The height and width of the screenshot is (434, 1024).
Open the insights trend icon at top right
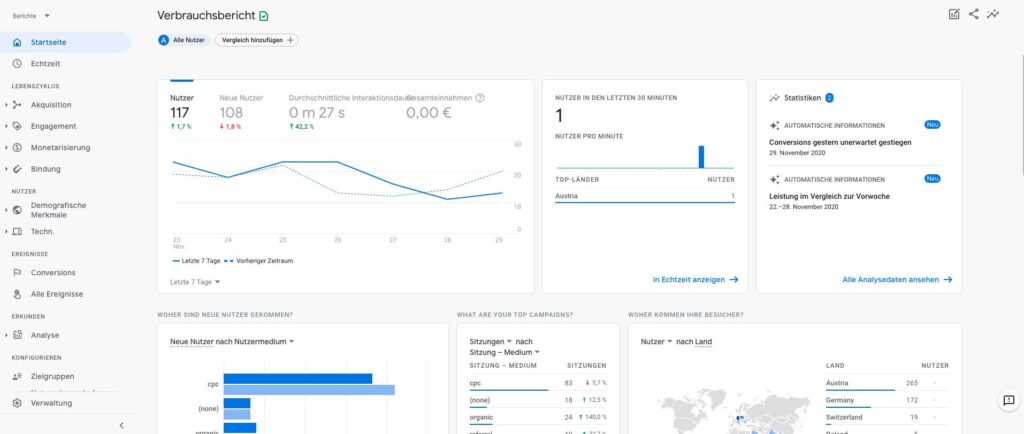[x=993, y=14]
